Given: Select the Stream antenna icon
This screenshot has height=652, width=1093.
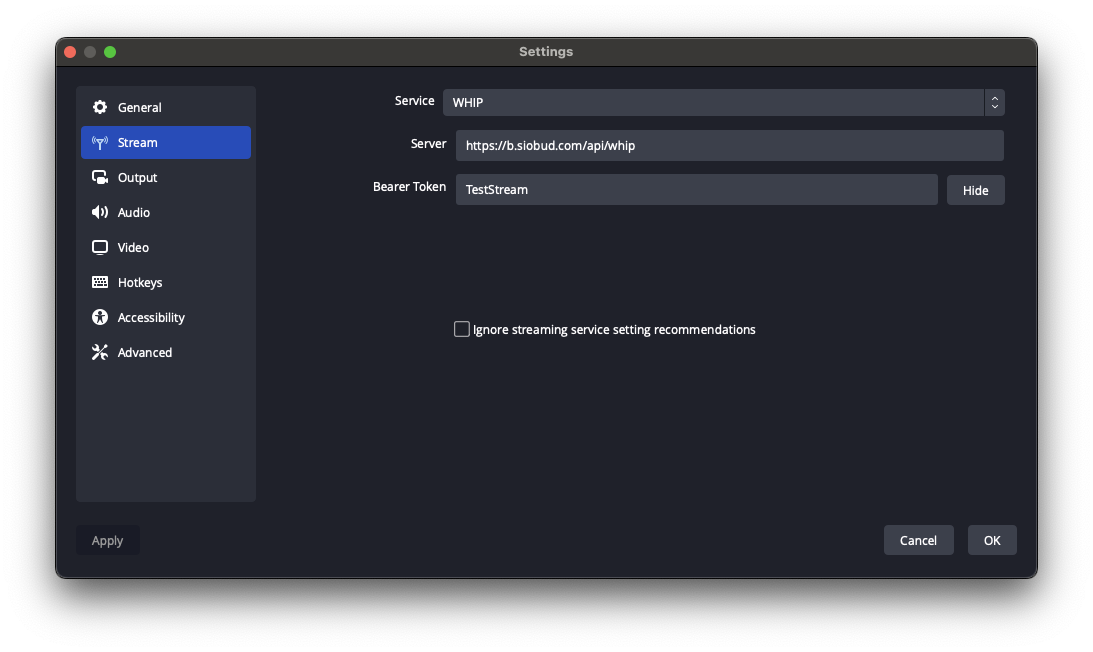Looking at the screenshot, I should (100, 142).
